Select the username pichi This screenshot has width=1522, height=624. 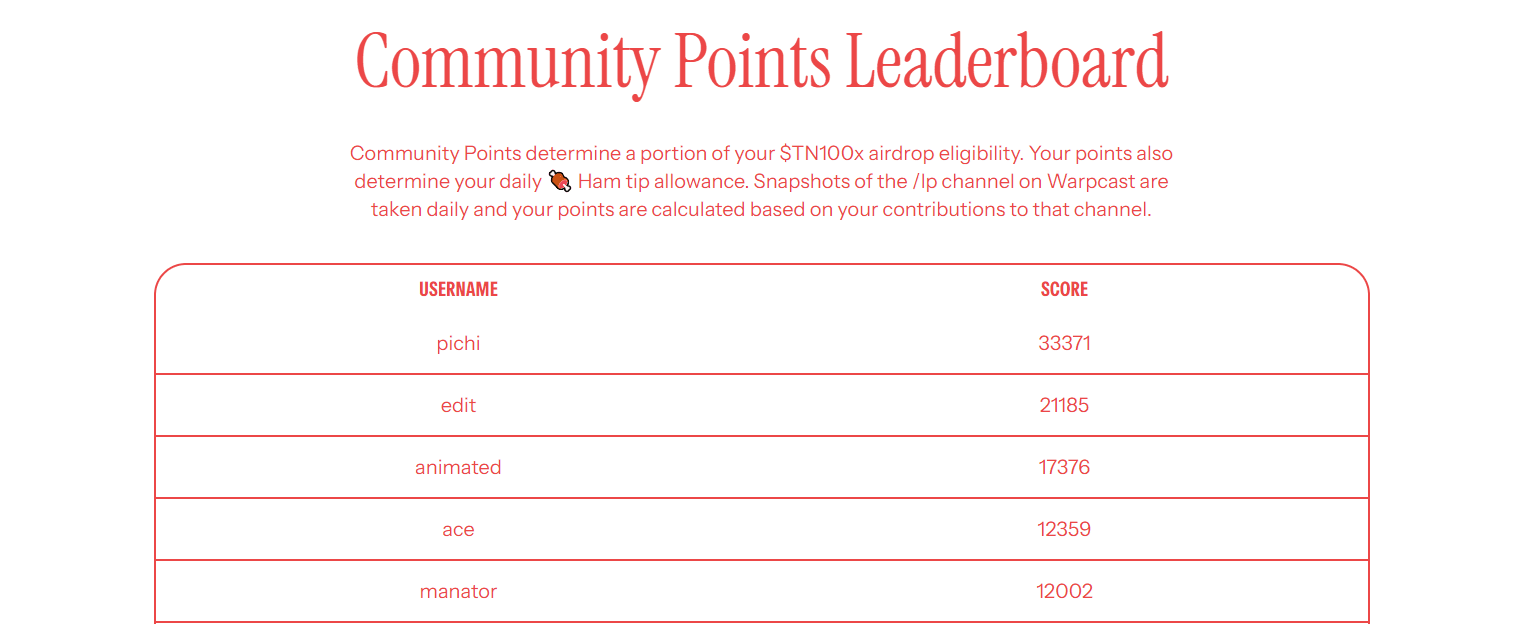tap(458, 344)
